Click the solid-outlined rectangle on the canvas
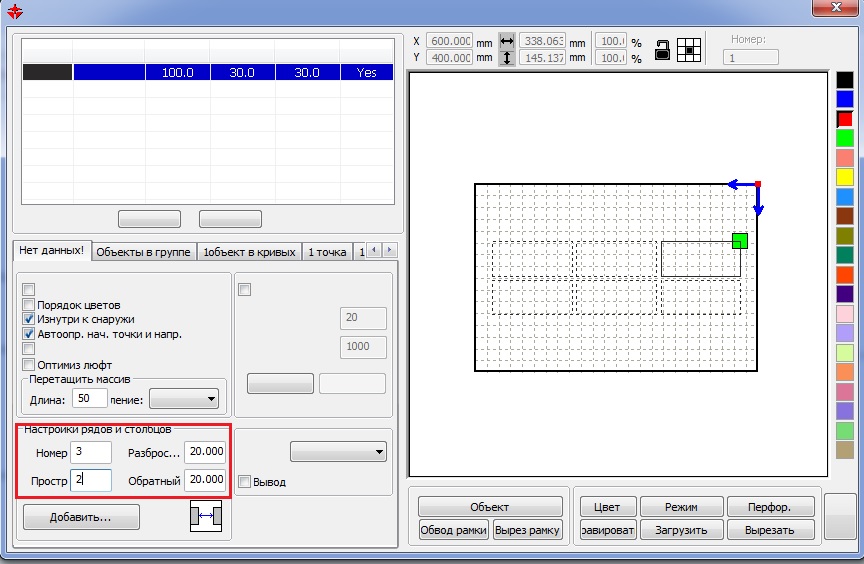The width and height of the screenshot is (864, 564). (x=700, y=259)
